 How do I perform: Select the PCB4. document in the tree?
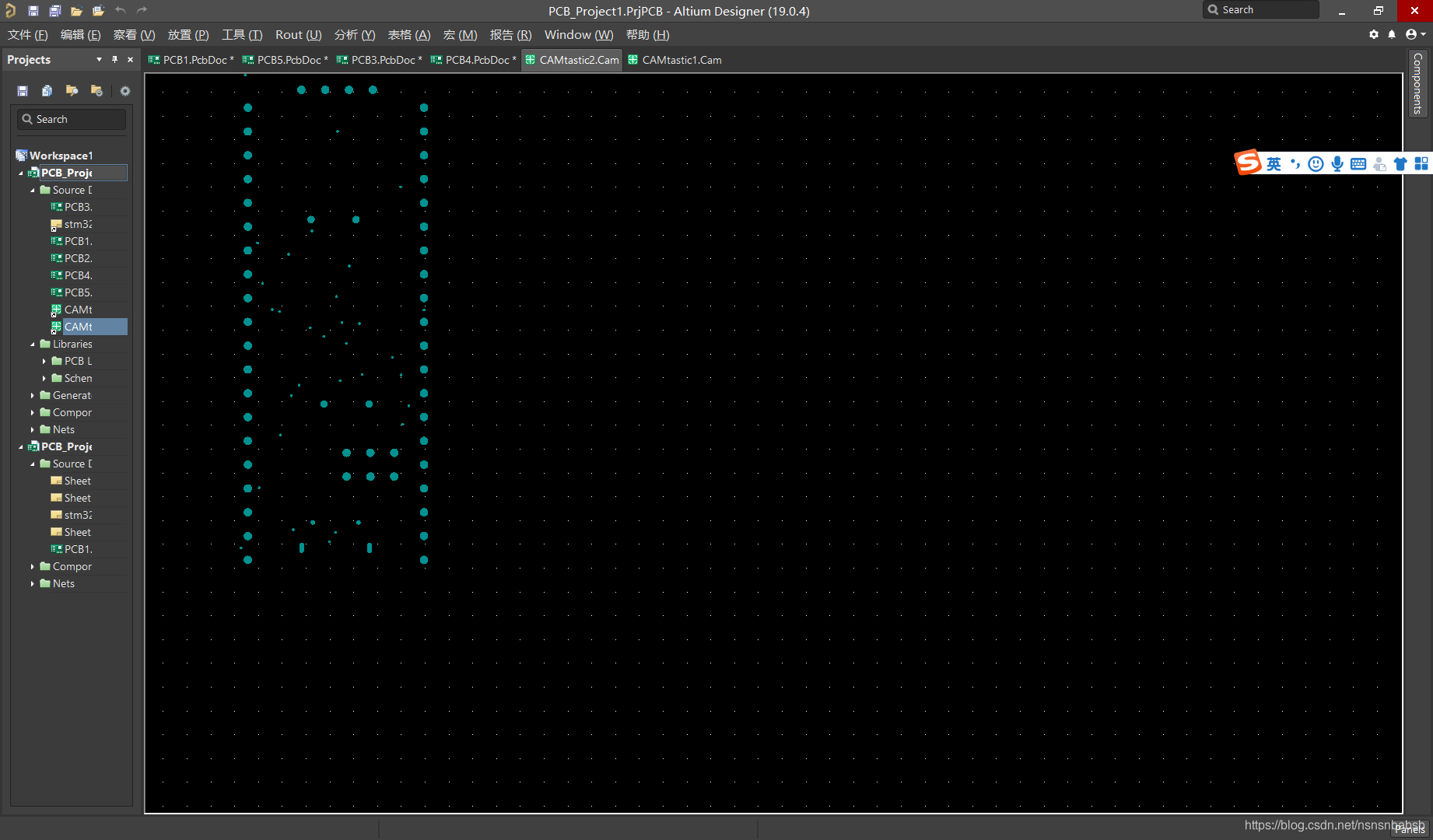tap(72, 275)
